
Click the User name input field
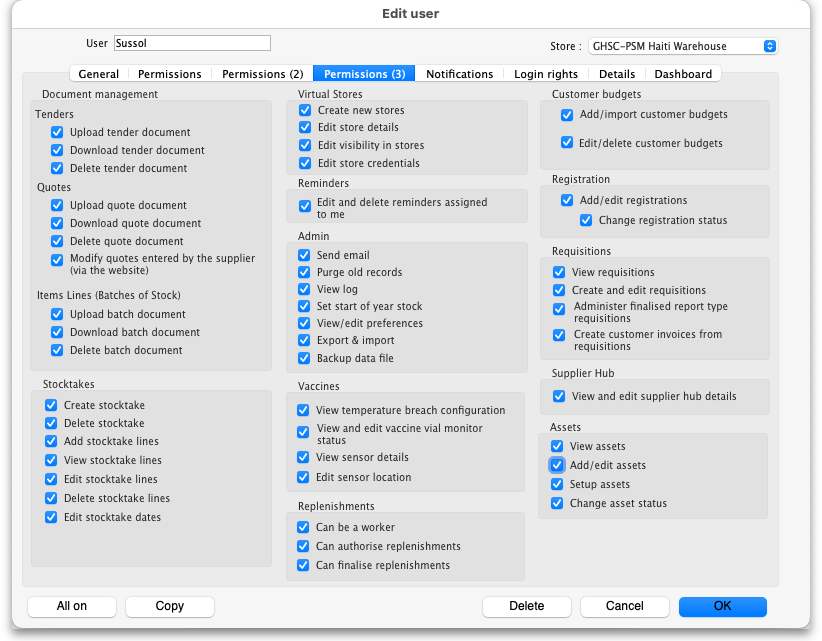192,44
